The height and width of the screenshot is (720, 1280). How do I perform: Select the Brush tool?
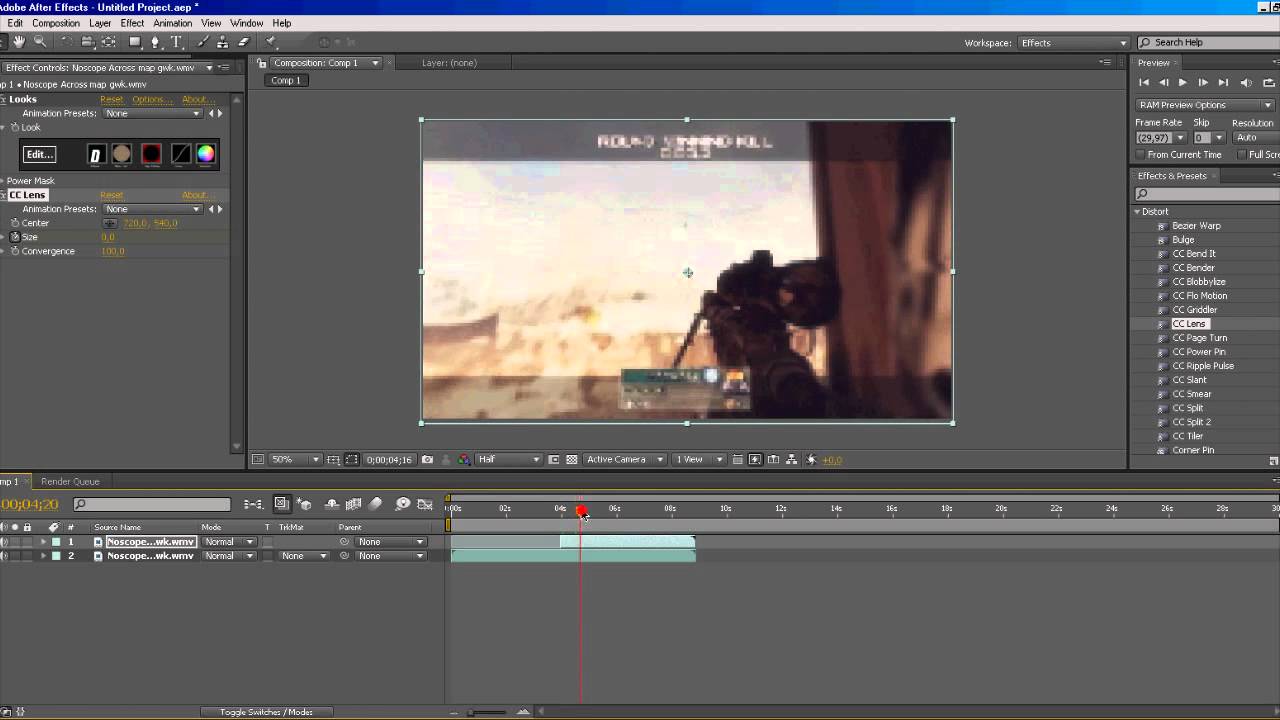pos(203,42)
